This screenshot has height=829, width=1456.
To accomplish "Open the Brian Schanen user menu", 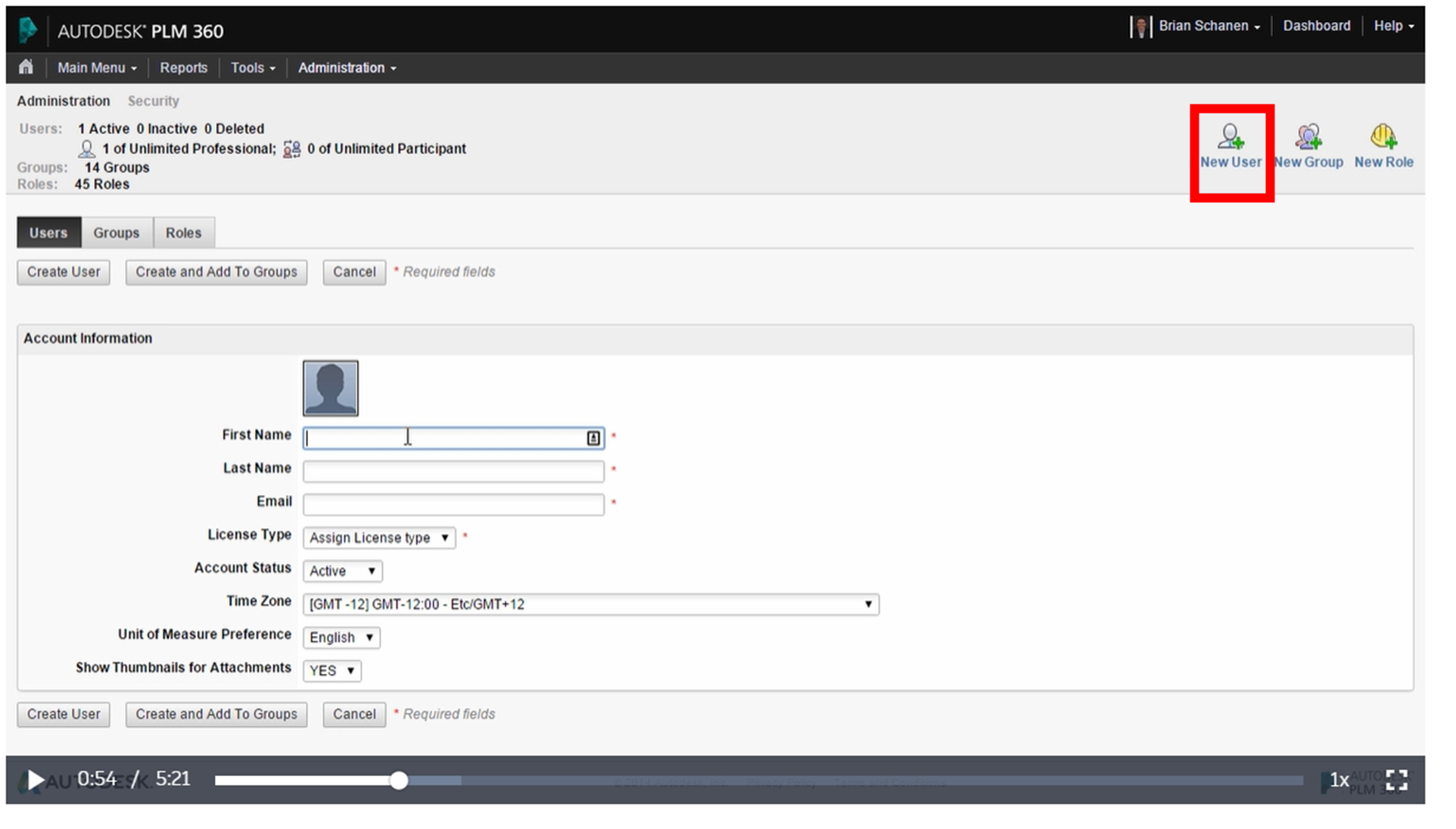I will click(1209, 26).
